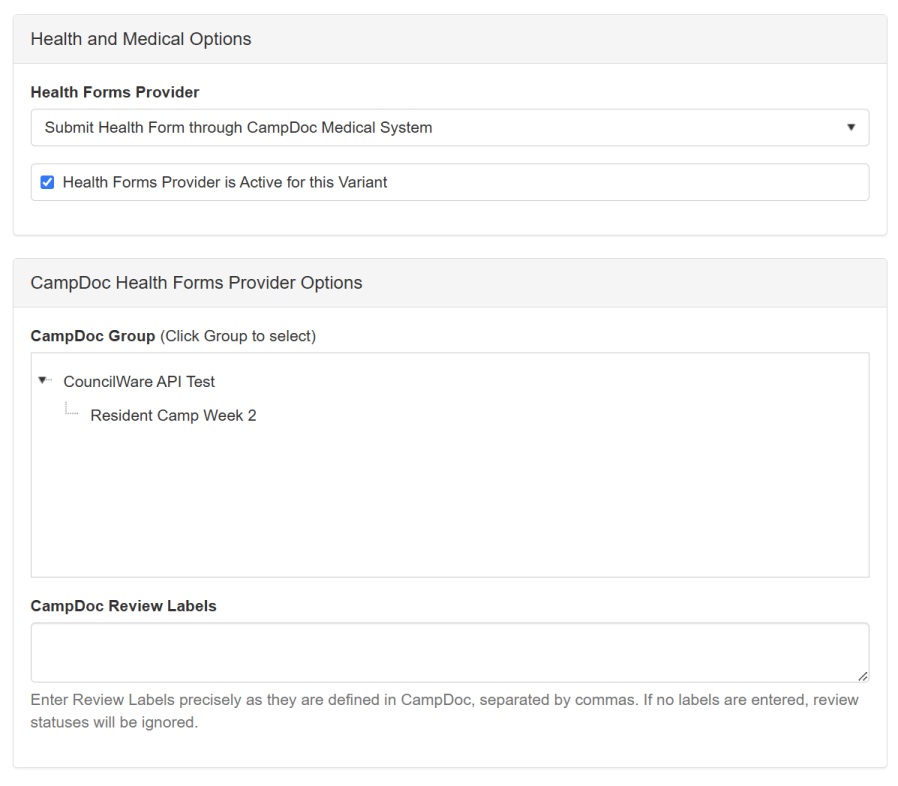The image size is (898, 786).
Task: Click the 'Health Forms Provider is Active' label text
Action: click(x=224, y=183)
